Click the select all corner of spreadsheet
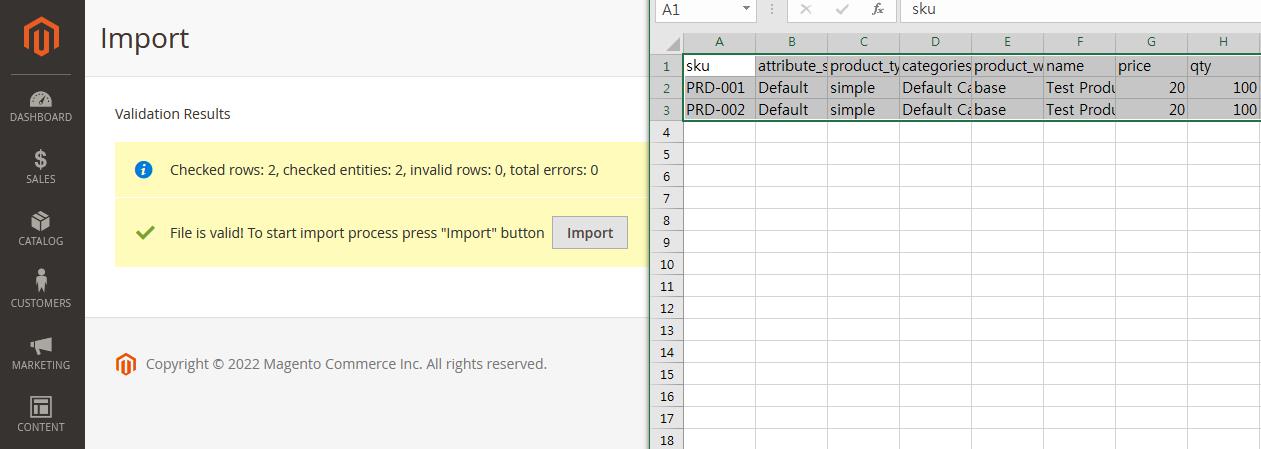 click(668, 42)
